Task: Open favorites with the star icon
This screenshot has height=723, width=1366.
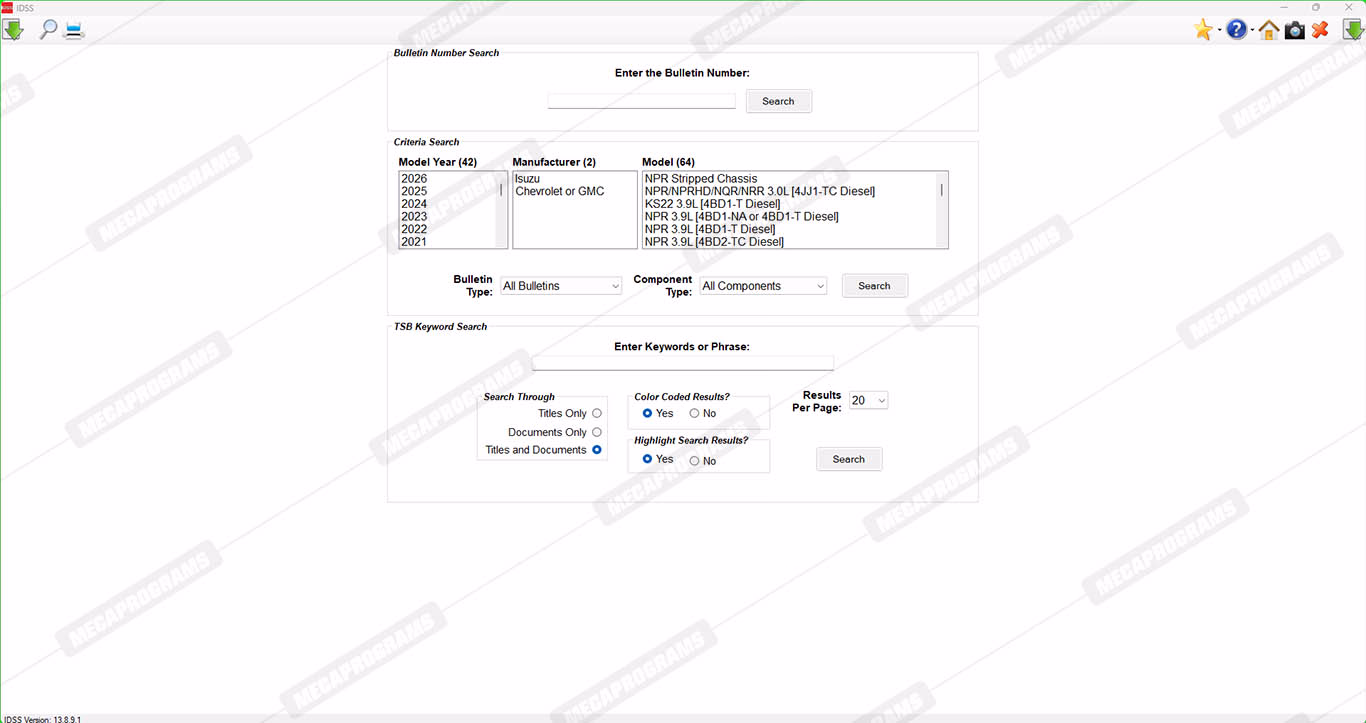Action: (1203, 30)
